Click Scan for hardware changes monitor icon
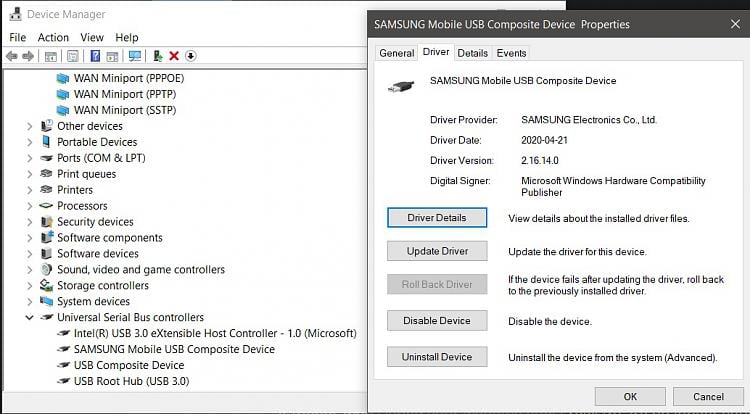Viewport: 750px width, 414px height. [135, 56]
